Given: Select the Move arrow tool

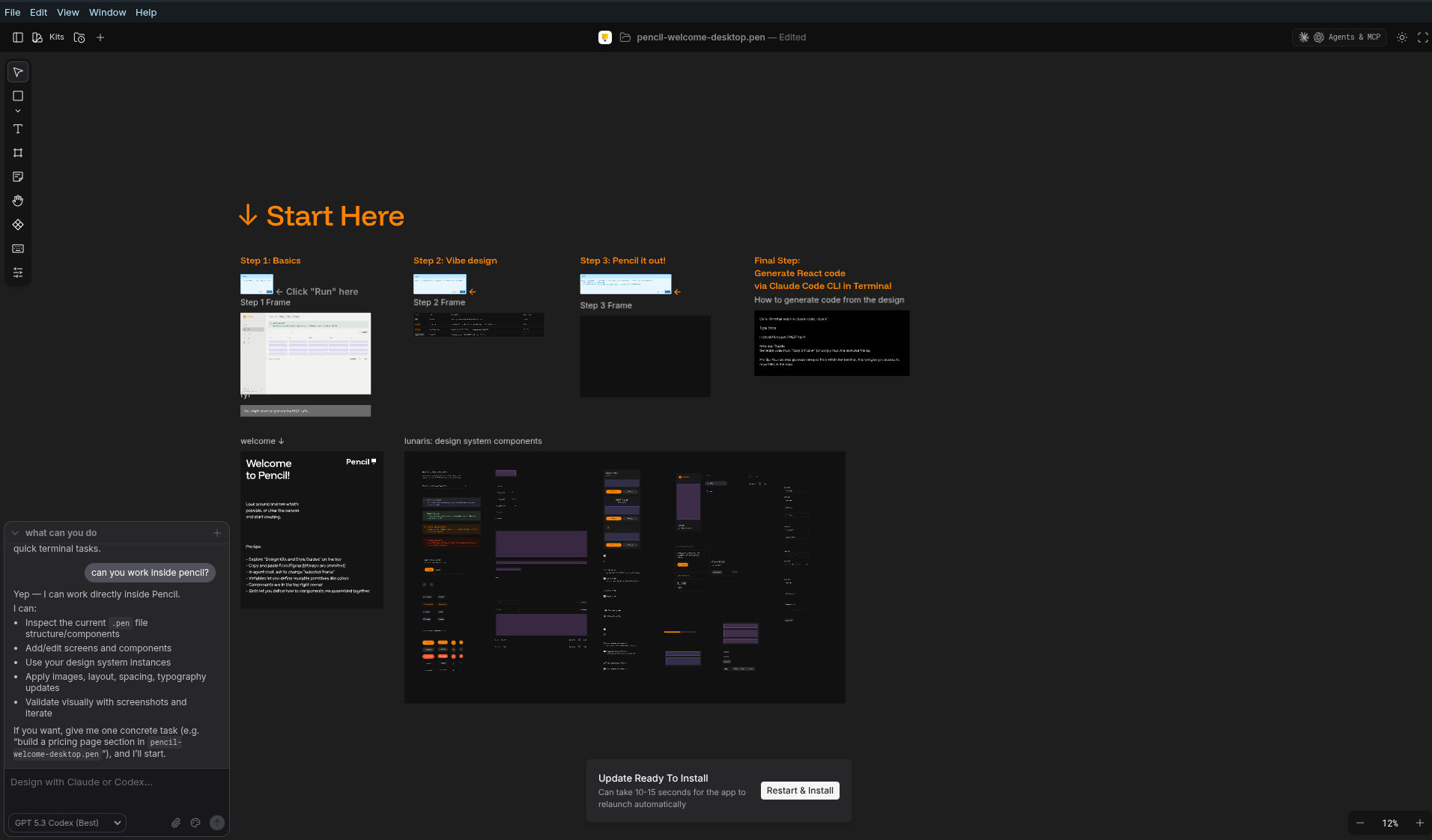Looking at the screenshot, I should pos(18,72).
